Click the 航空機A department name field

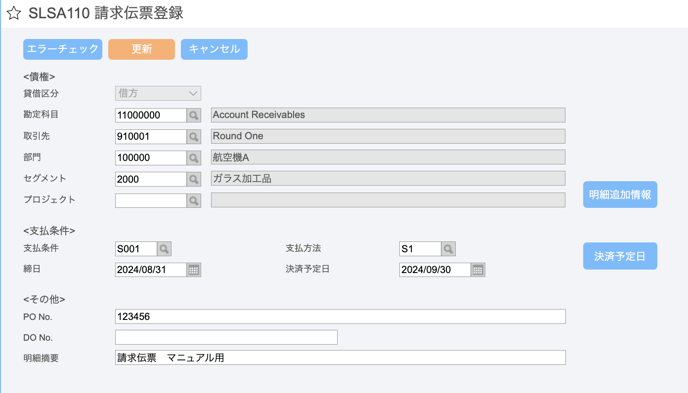tap(388, 157)
